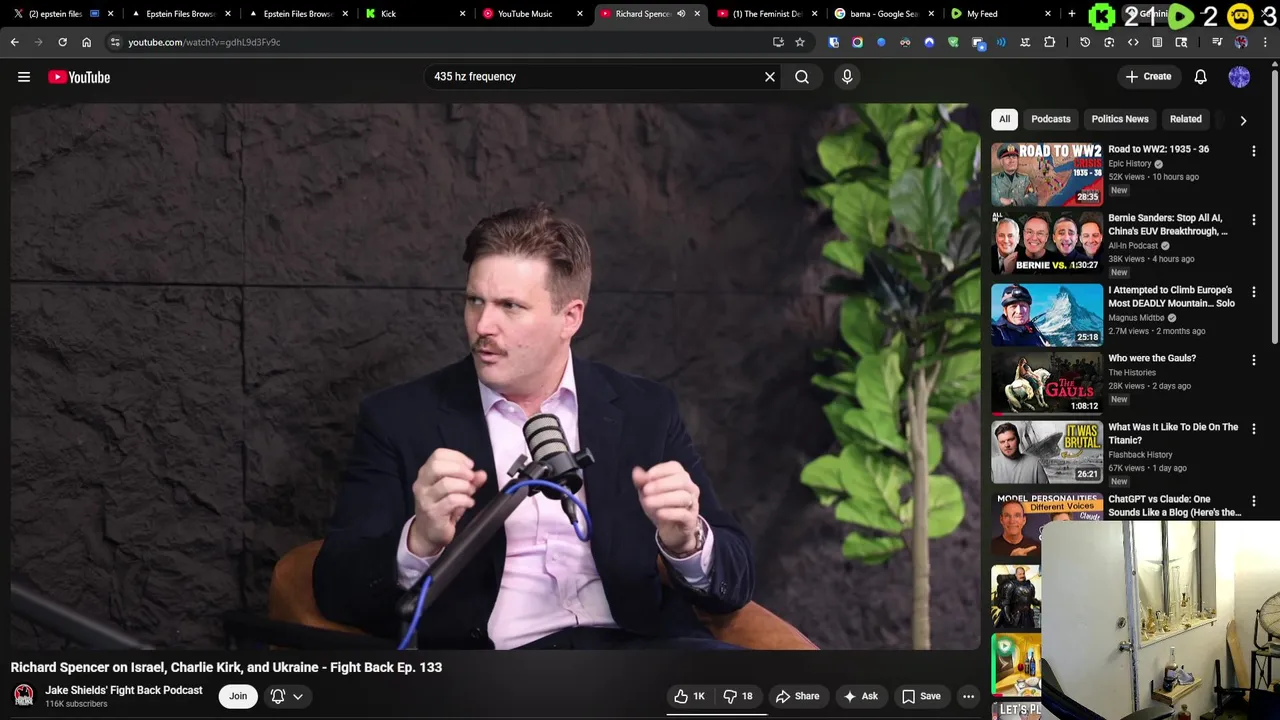Click the search magnifier button
The height and width of the screenshot is (720, 1280).
coord(802,77)
